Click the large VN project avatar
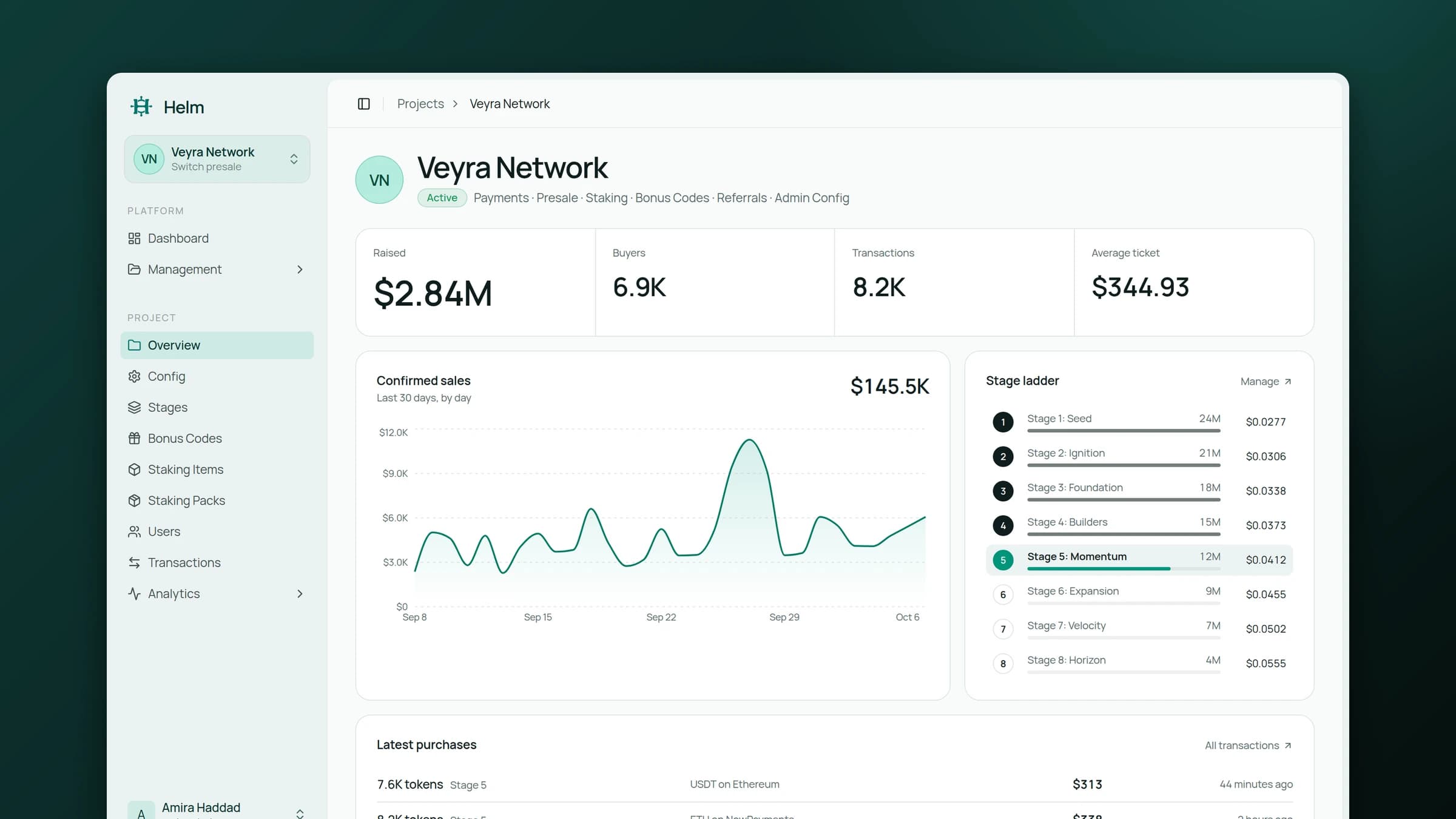Viewport: 1456px width, 819px height. pyautogui.click(x=379, y=180)
